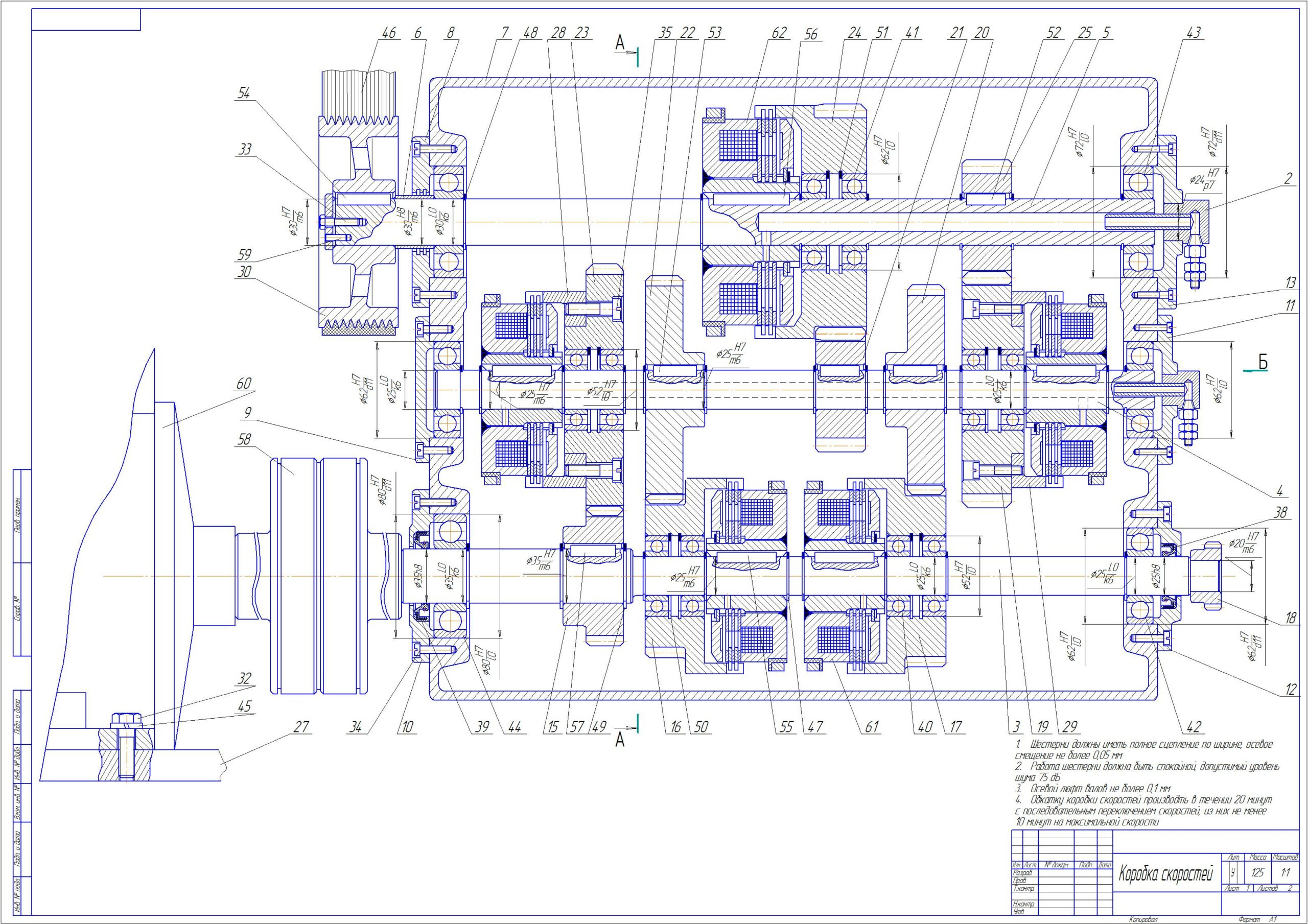Select part callout number 57
Screen dimensions: 1308x924
(578, 727)
